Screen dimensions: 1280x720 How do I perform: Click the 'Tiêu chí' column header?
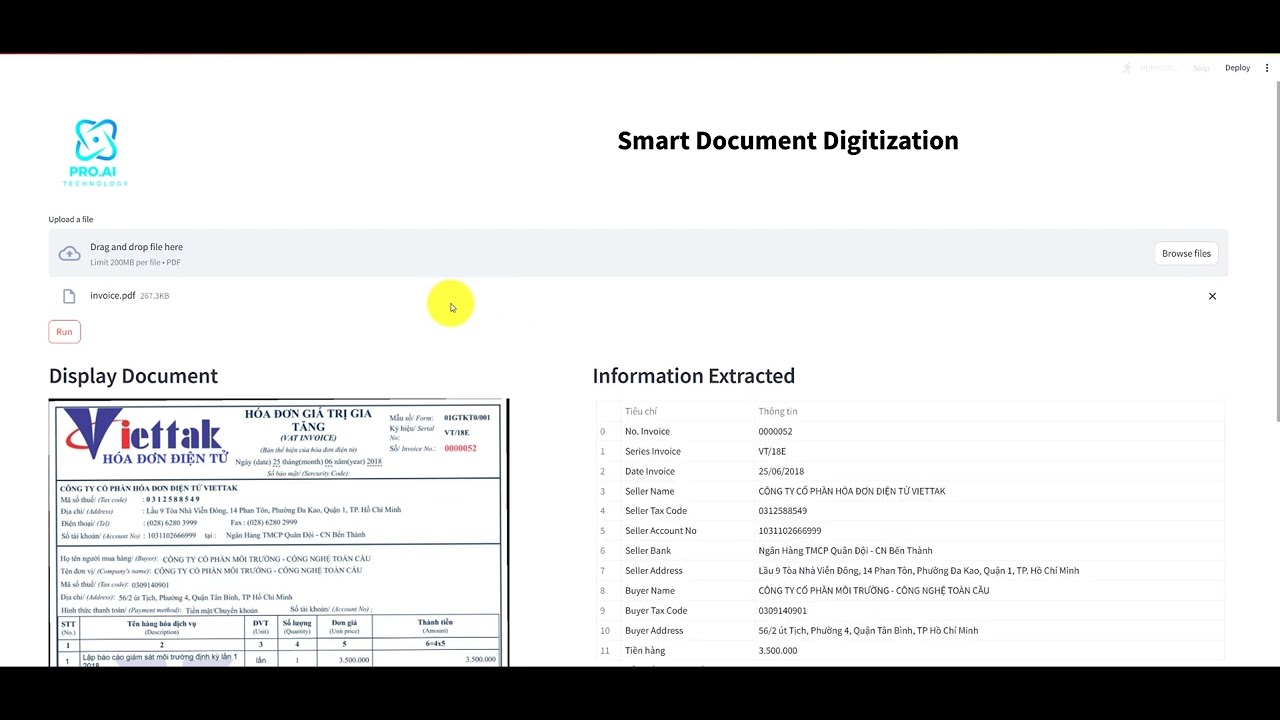tap(641, 411)
